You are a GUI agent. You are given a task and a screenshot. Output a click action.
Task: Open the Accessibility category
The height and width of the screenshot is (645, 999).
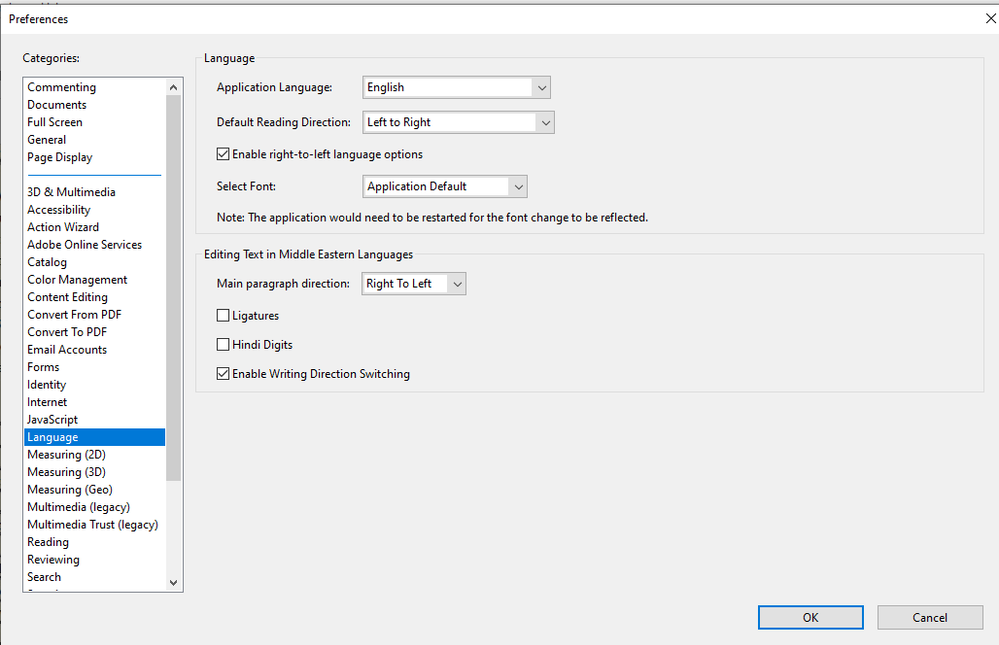59,210
